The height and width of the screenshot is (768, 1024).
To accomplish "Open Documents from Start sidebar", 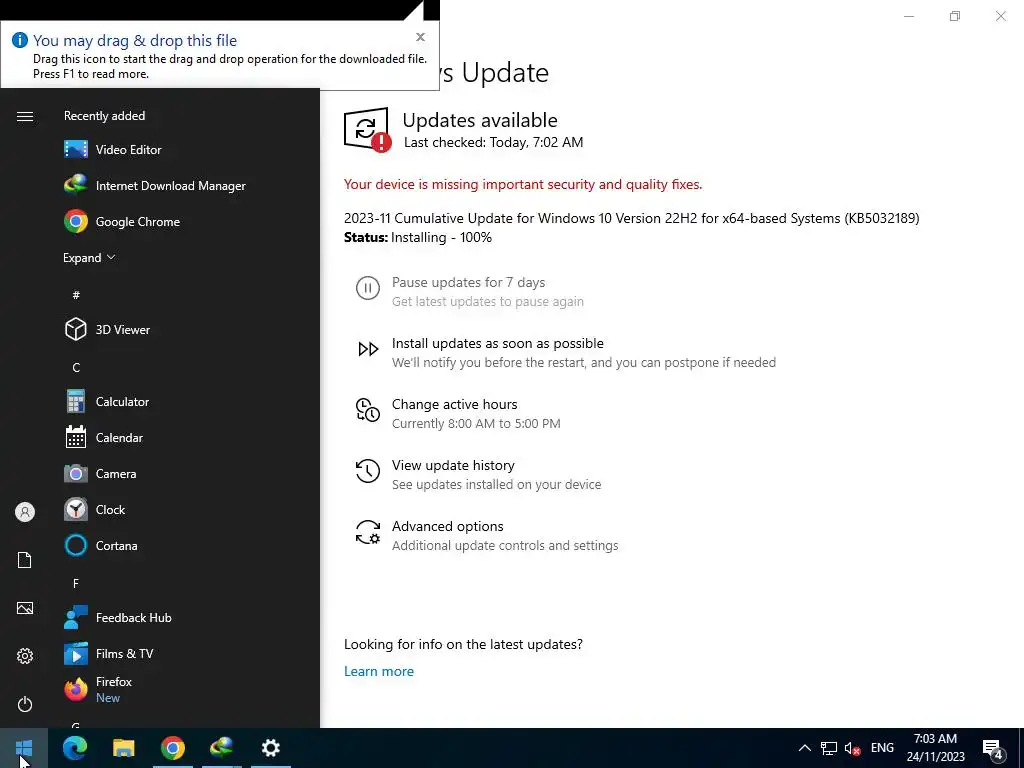I will [x=25, y=560].
